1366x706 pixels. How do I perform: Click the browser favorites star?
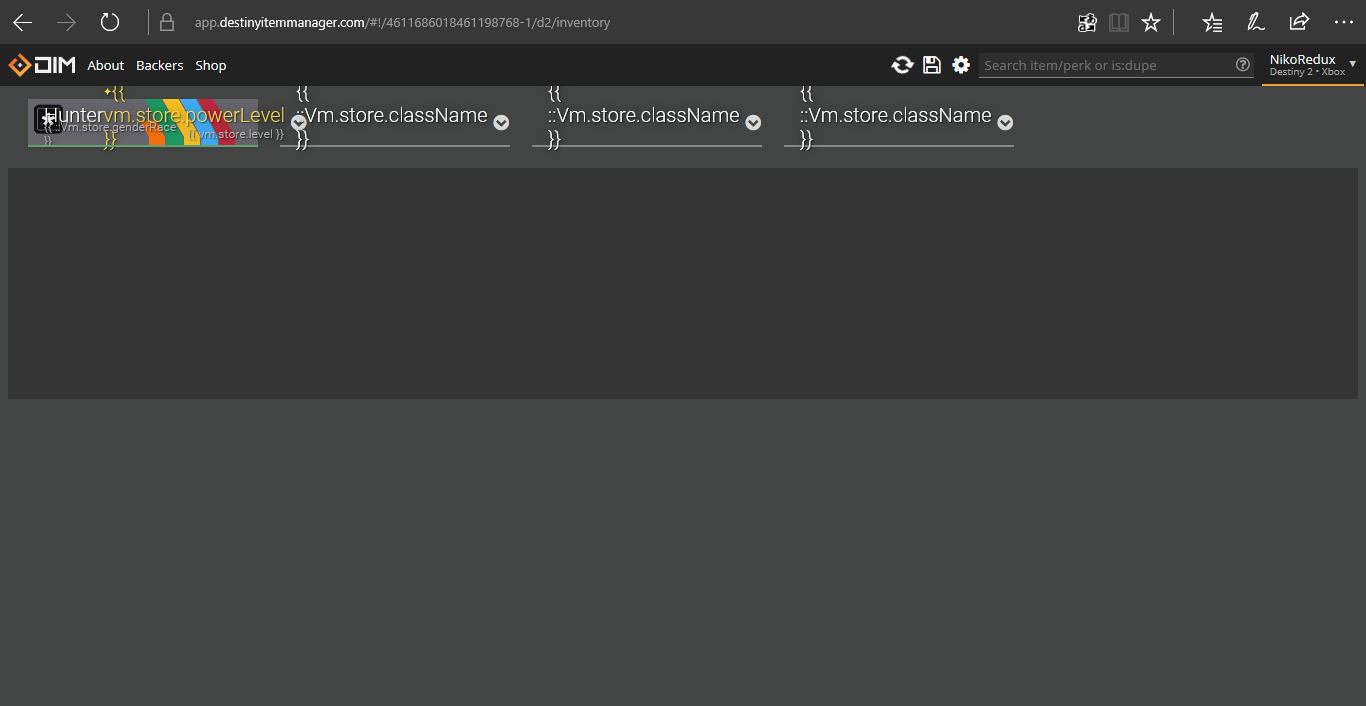[1150, 21]
